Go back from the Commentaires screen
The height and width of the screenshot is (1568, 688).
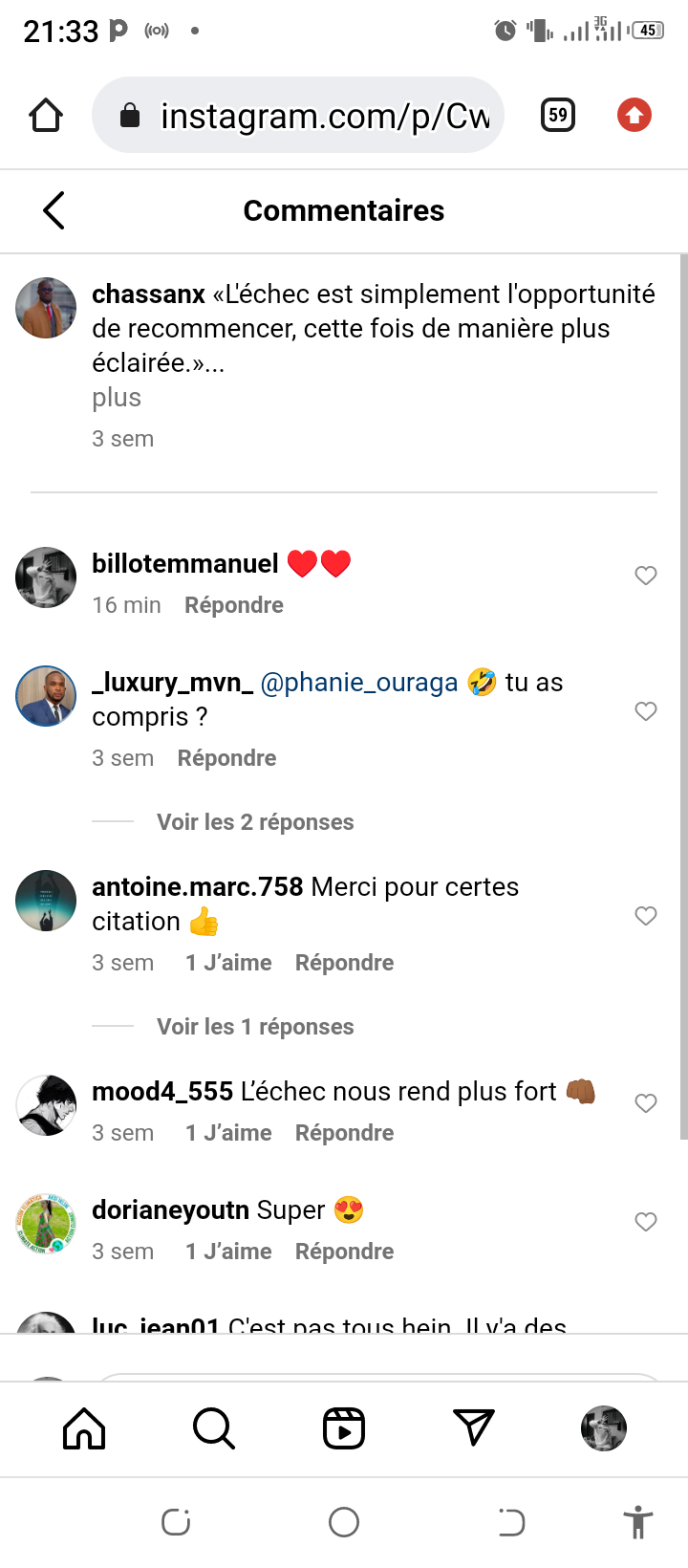54,210
